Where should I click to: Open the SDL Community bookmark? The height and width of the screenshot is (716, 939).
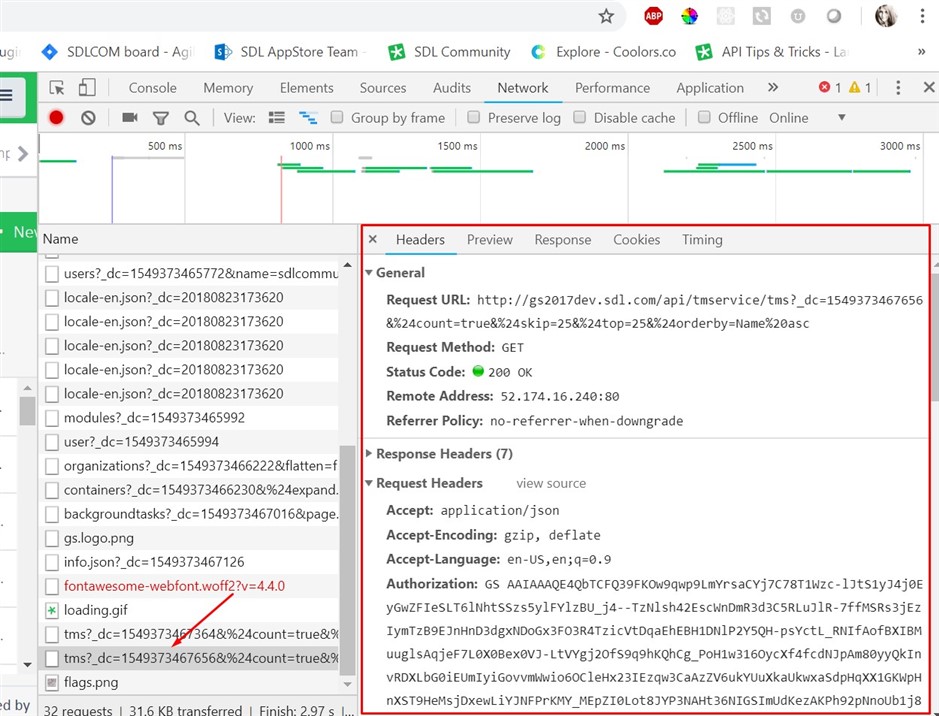point(449,52)
